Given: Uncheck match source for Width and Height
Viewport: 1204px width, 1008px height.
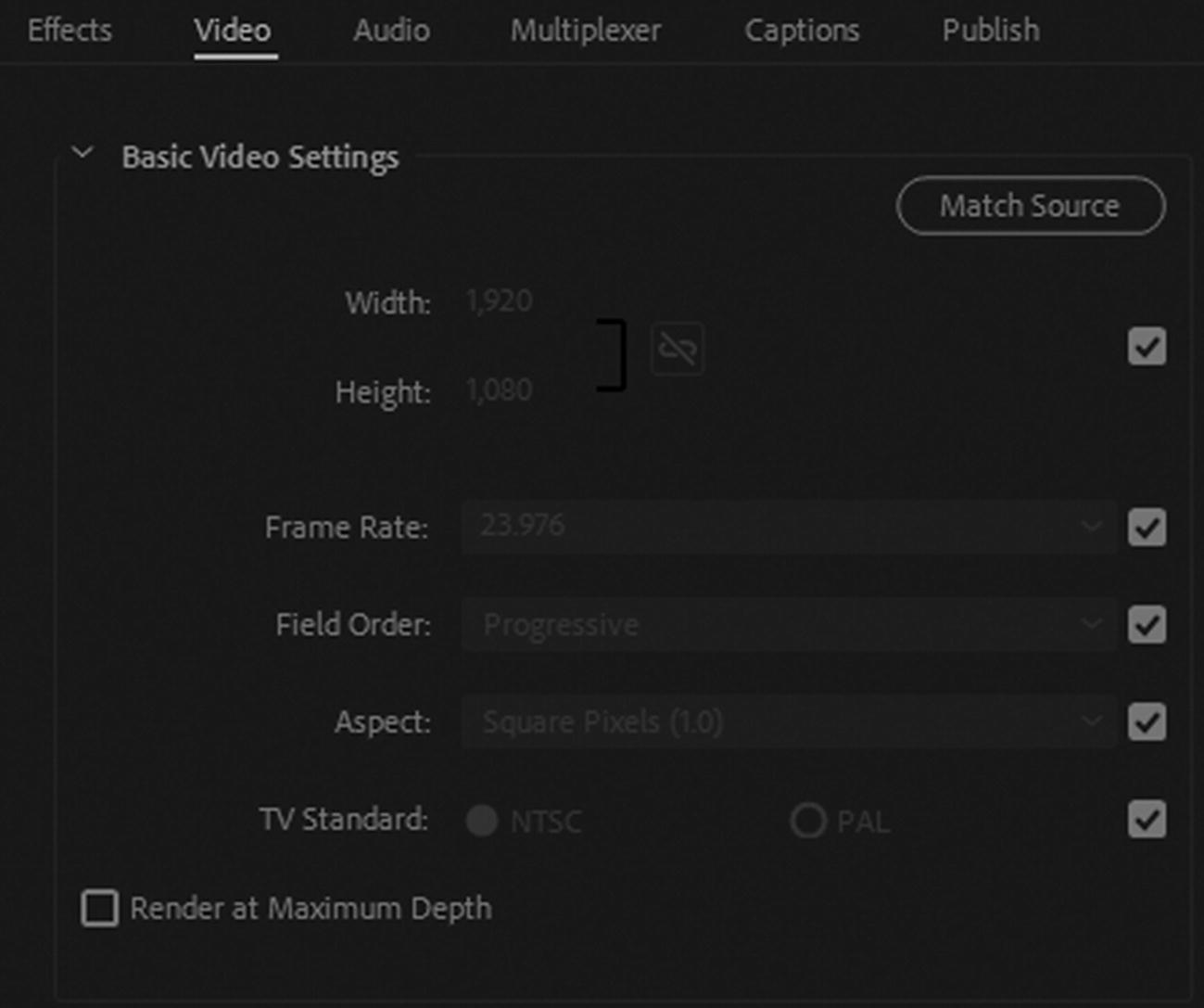Looking at the screenshot, I should [1147, 347].
